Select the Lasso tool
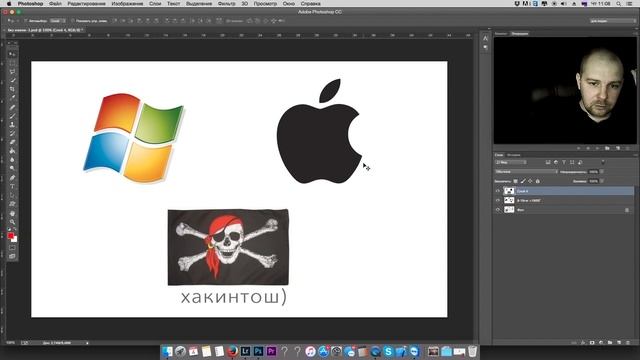This screenshot has height=360, width=640. [x=12, y=71]
